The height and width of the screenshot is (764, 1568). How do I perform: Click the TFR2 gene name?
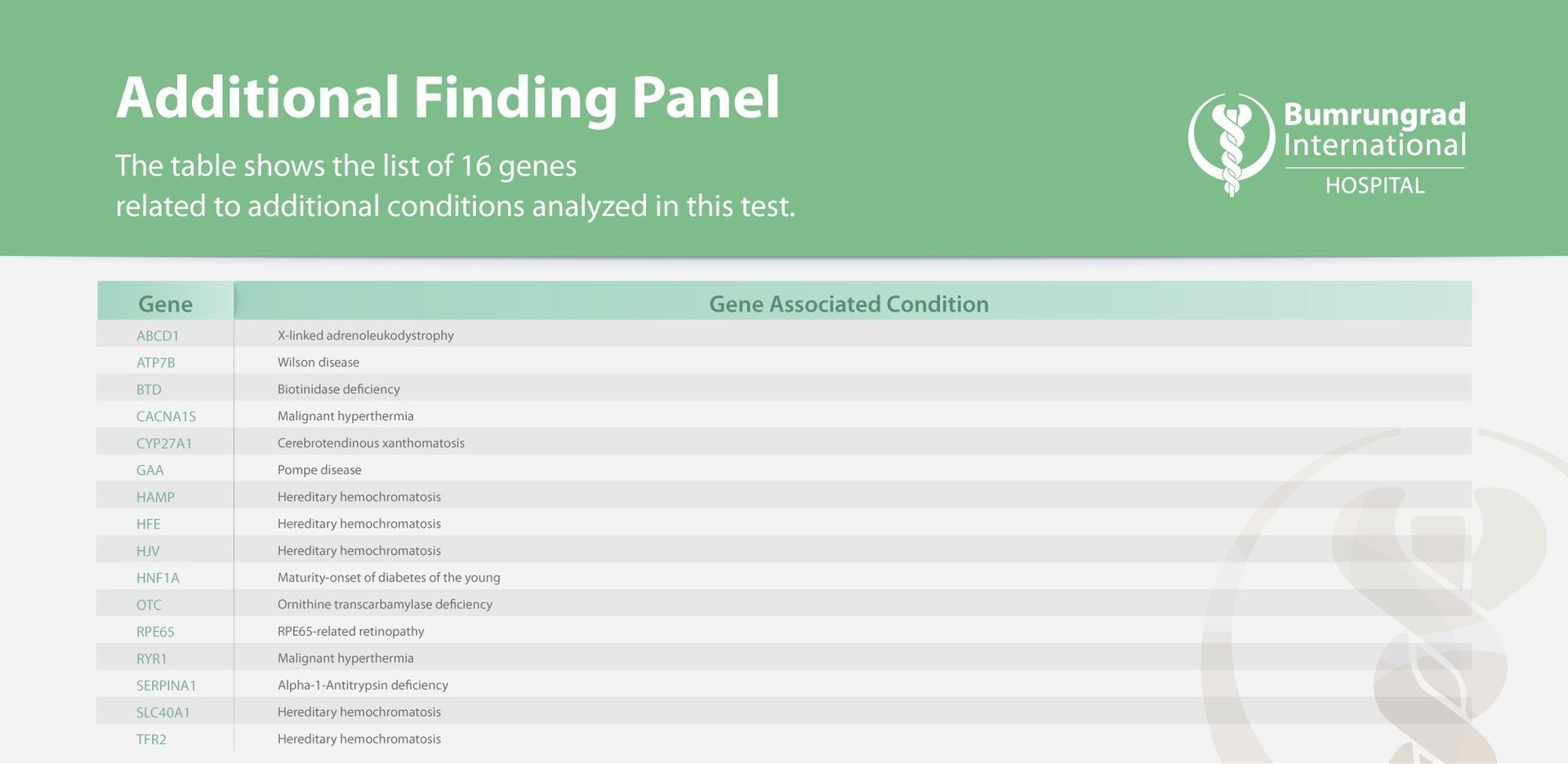pos(151,740)
